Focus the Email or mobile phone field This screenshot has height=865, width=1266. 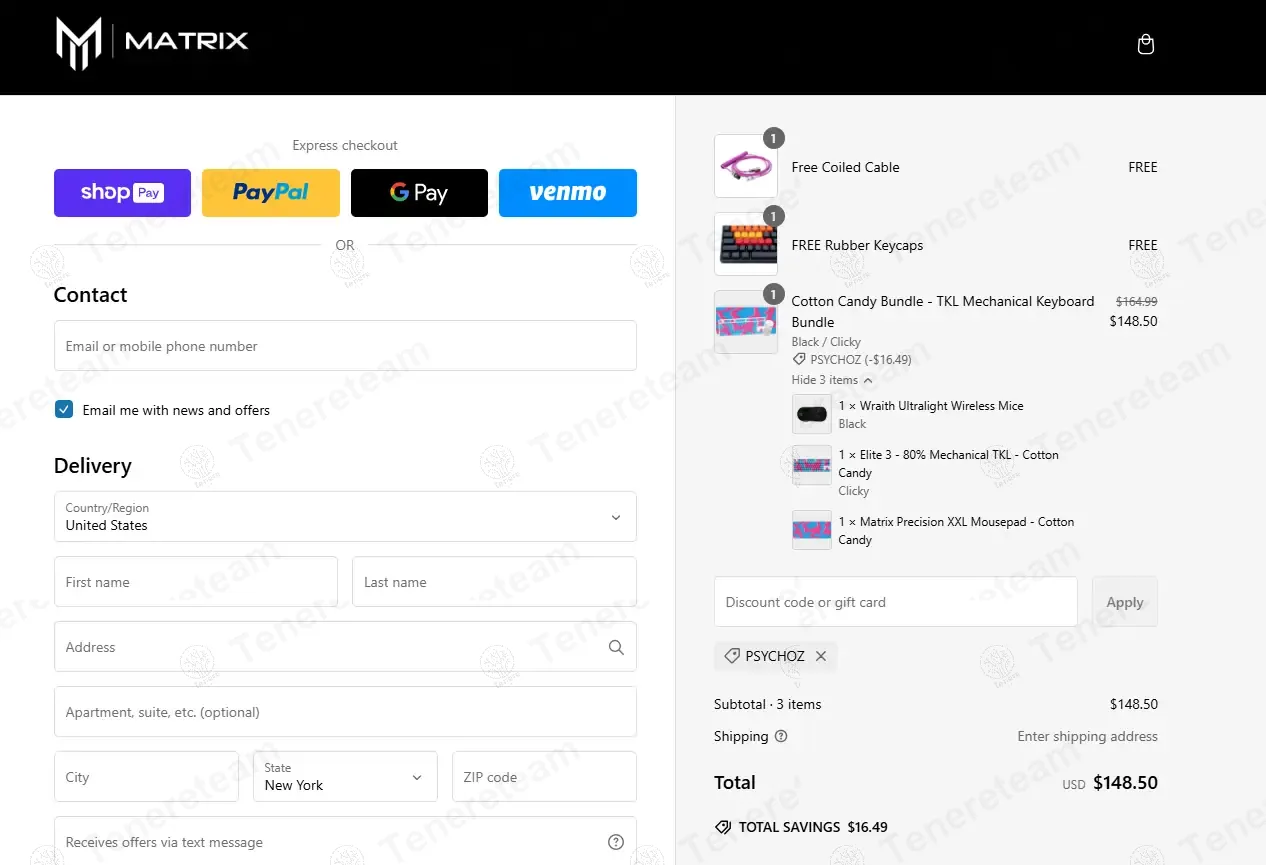345,346
